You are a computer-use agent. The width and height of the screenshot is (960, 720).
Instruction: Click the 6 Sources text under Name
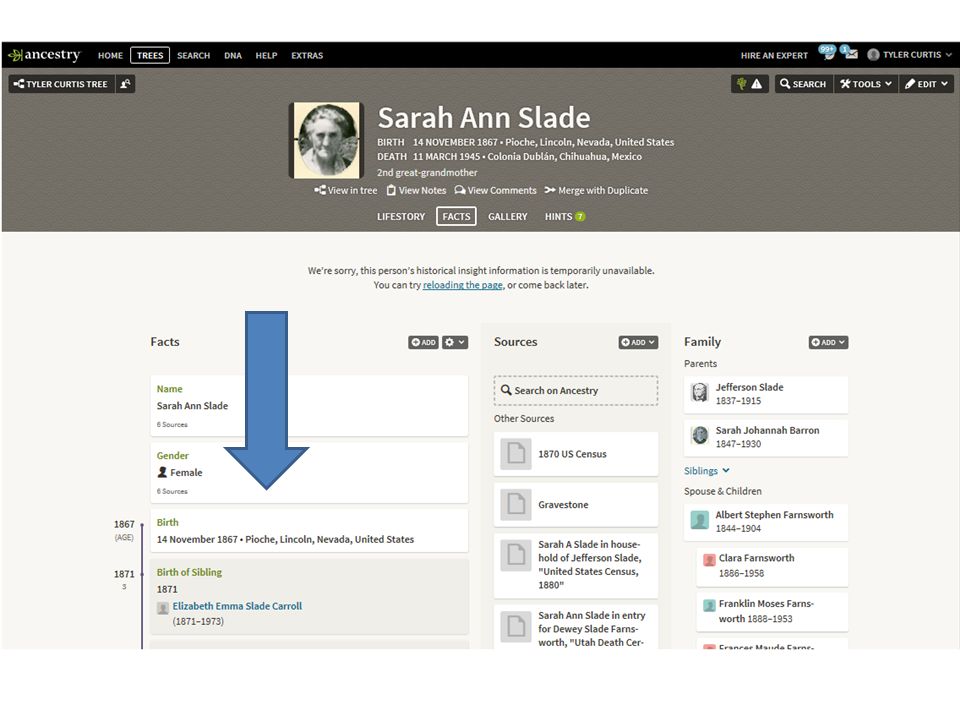coord(172,425)
